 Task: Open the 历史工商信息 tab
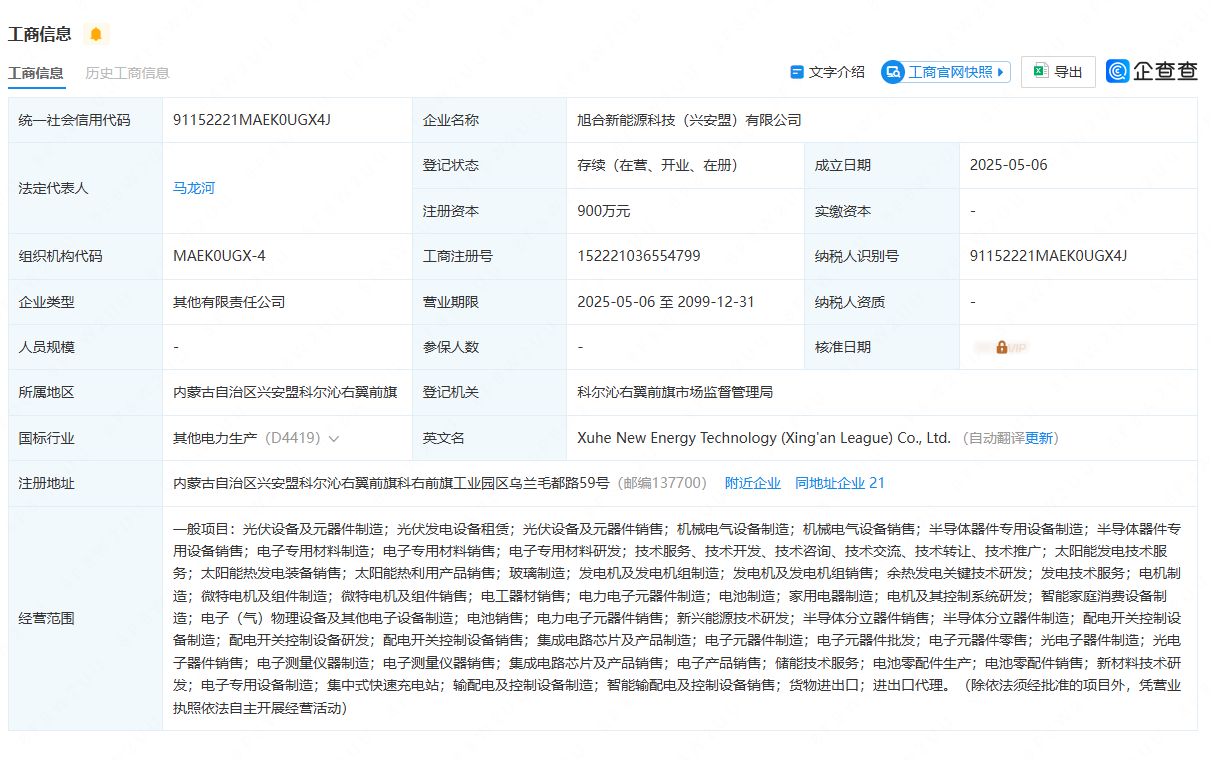[x=127, y=73]
